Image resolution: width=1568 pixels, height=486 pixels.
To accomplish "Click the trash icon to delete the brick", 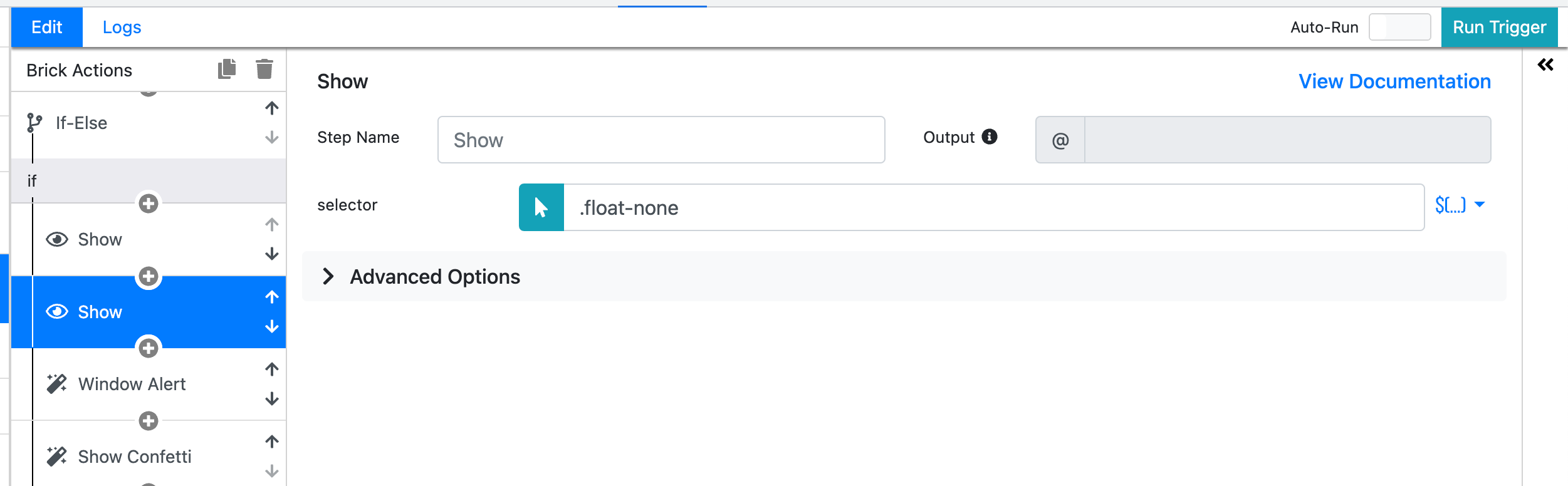I will (264, 69).
